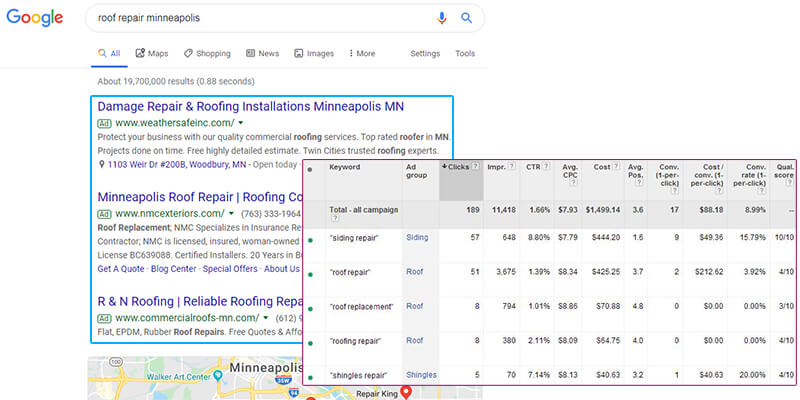Click the Ad group column header
The width and height of the screenshot is (800, 400).
pos(416,170)
